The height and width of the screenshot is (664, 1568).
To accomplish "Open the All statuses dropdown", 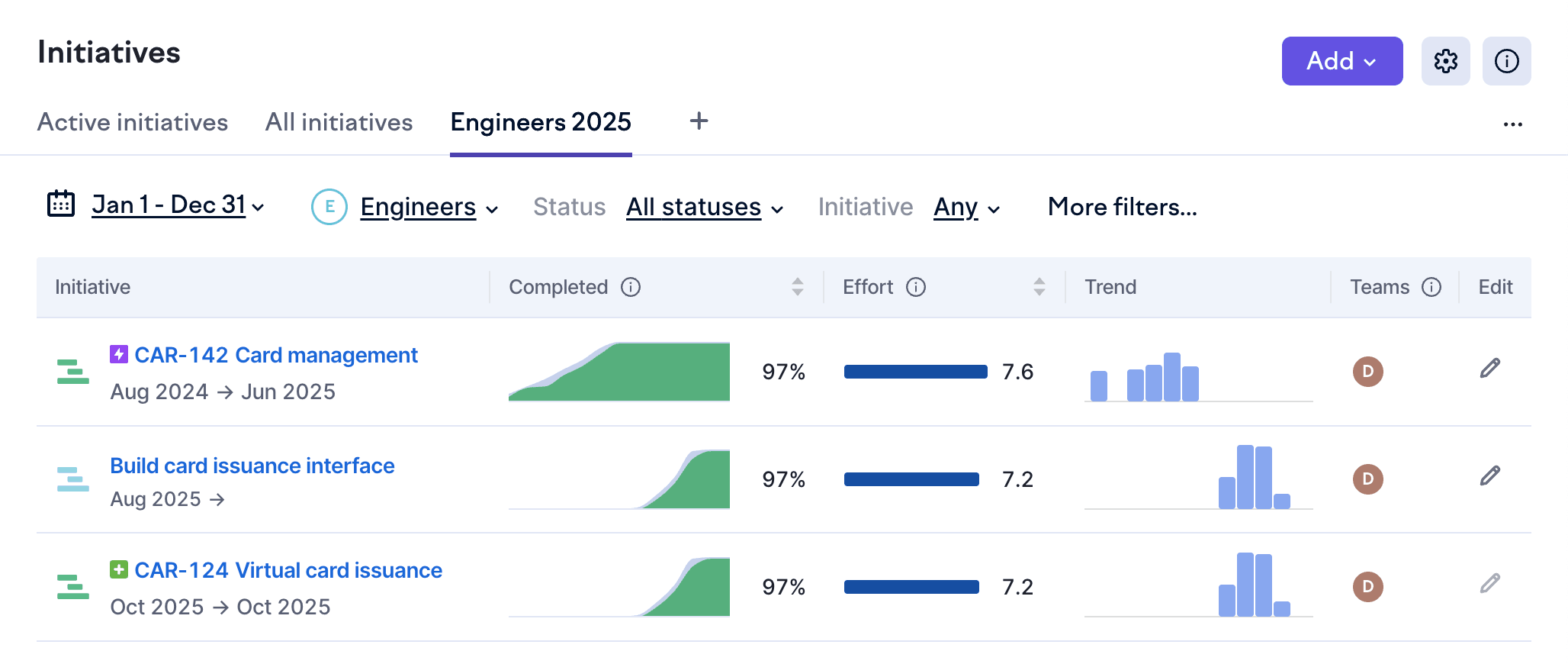I will [704, 207].
